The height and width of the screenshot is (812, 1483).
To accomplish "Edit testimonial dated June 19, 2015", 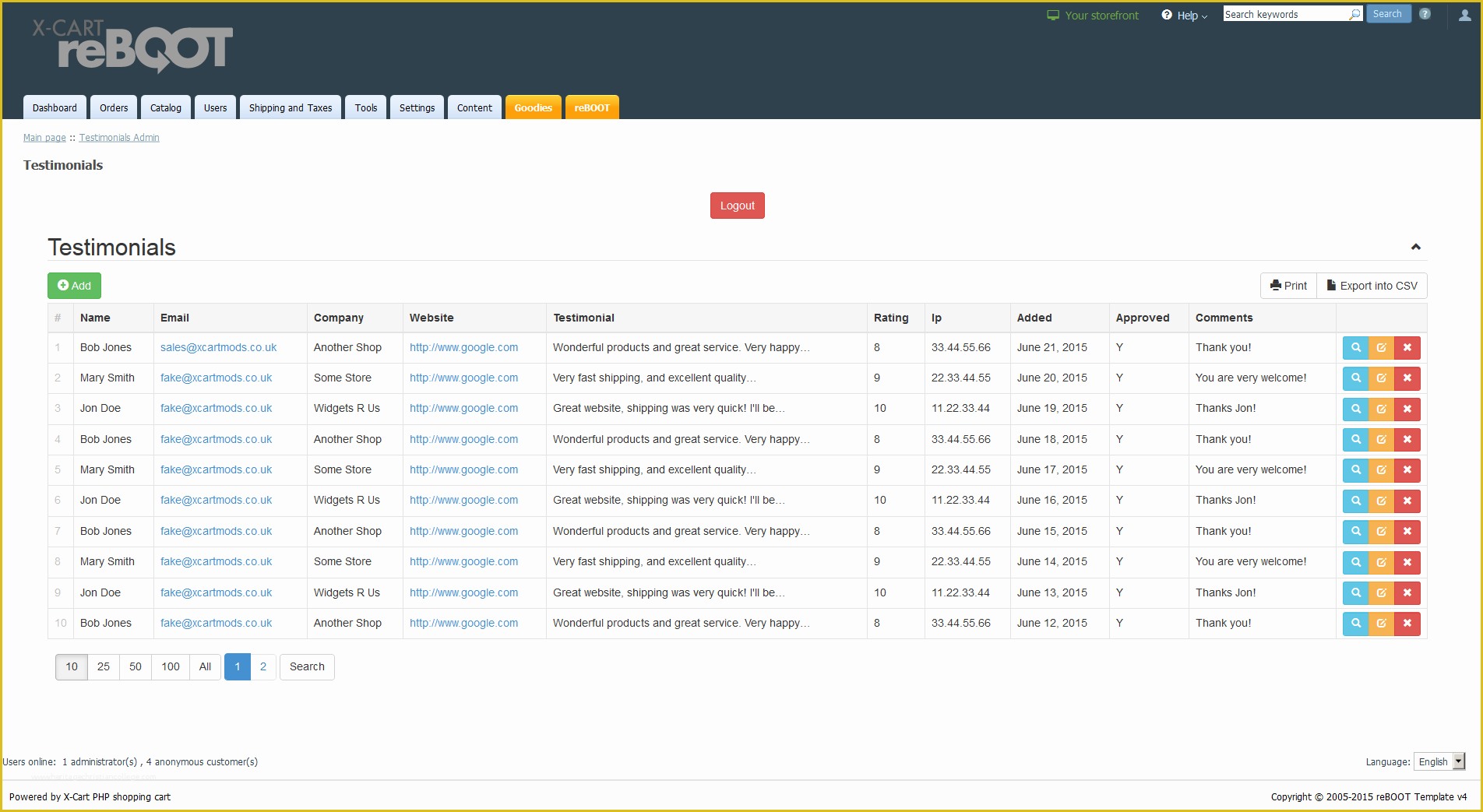I will (1381, 409).
